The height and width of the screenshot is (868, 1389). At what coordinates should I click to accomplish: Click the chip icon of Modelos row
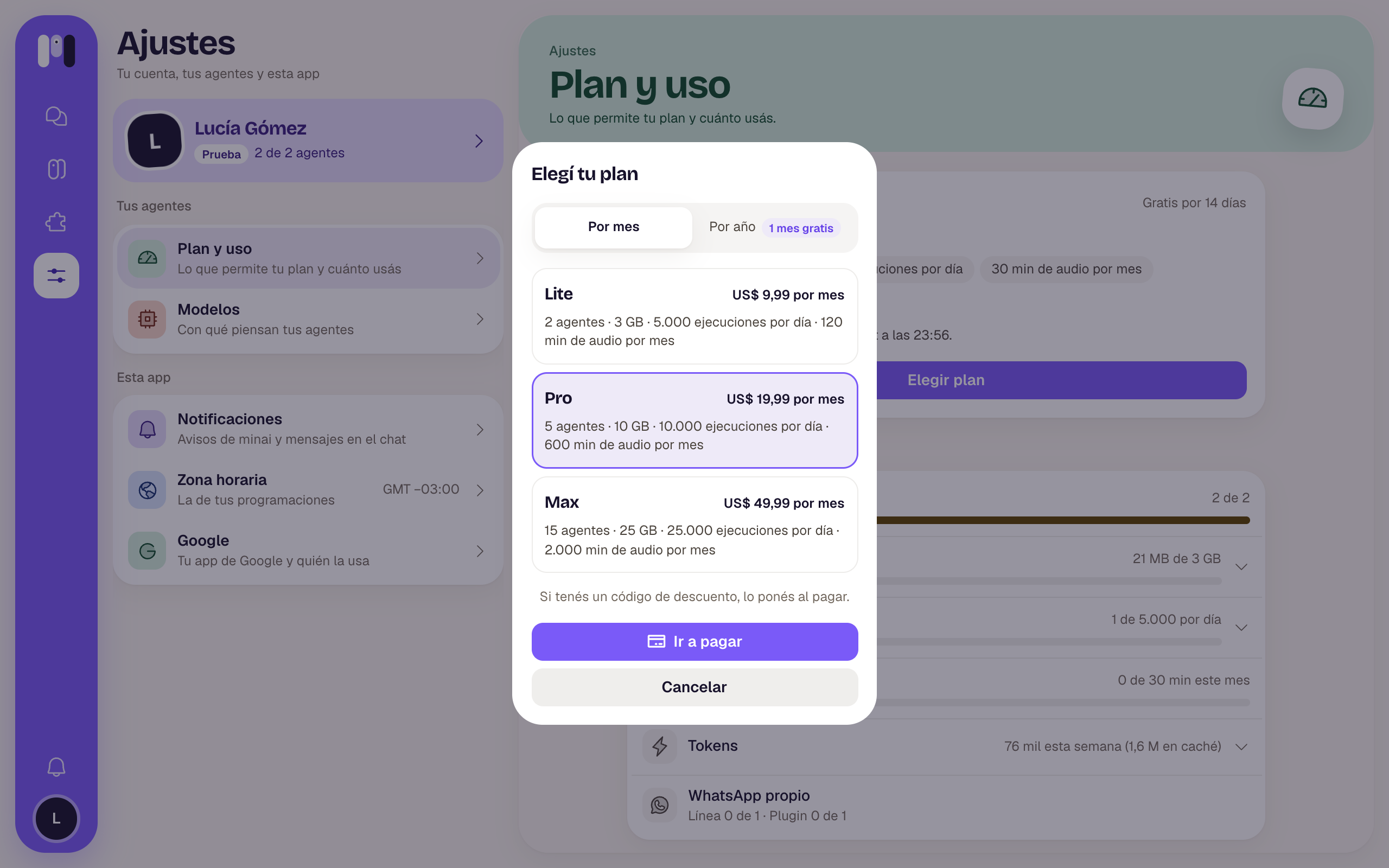(x=148, y=319)
